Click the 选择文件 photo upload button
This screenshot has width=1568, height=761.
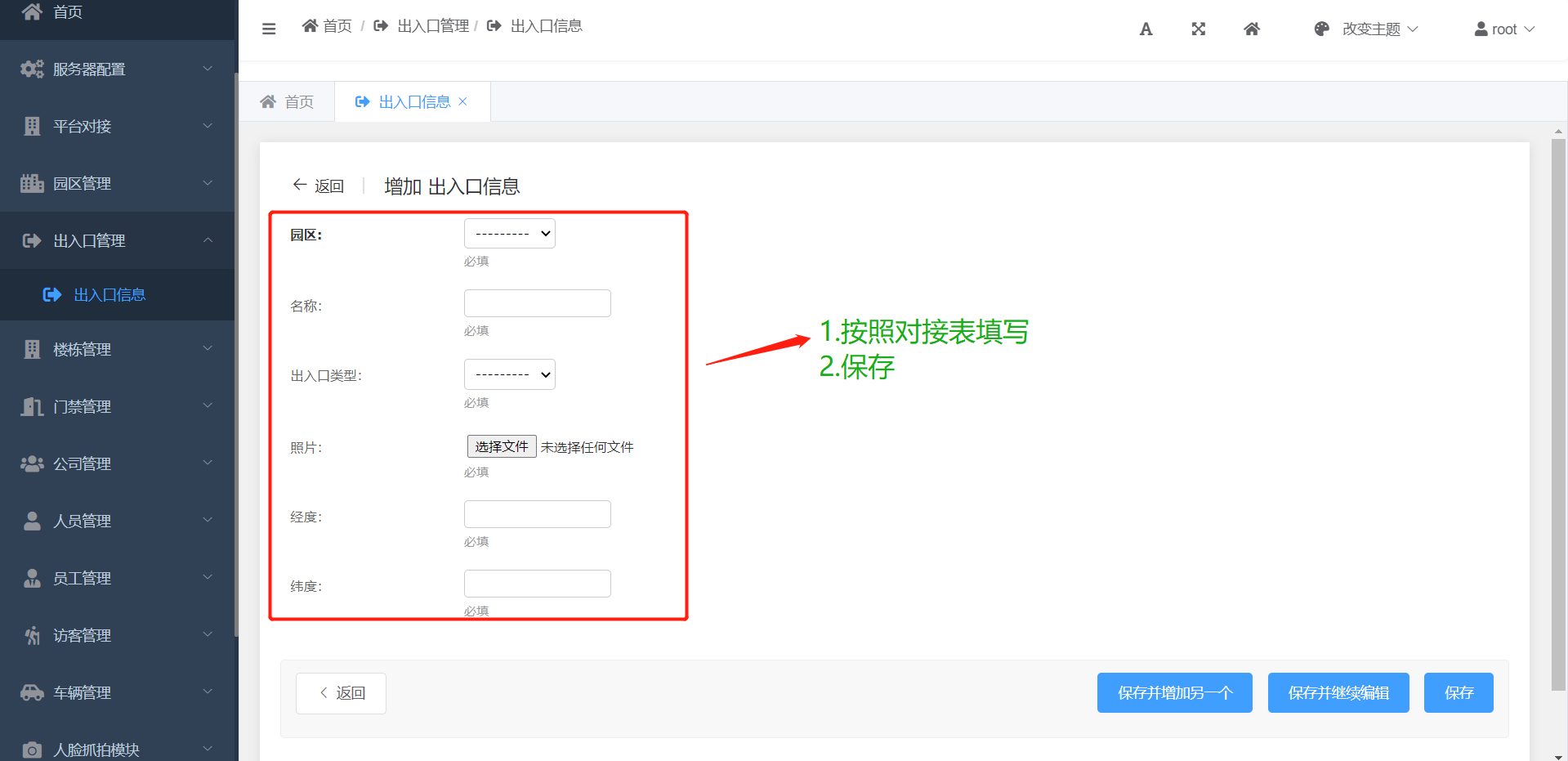coord(502,446)
